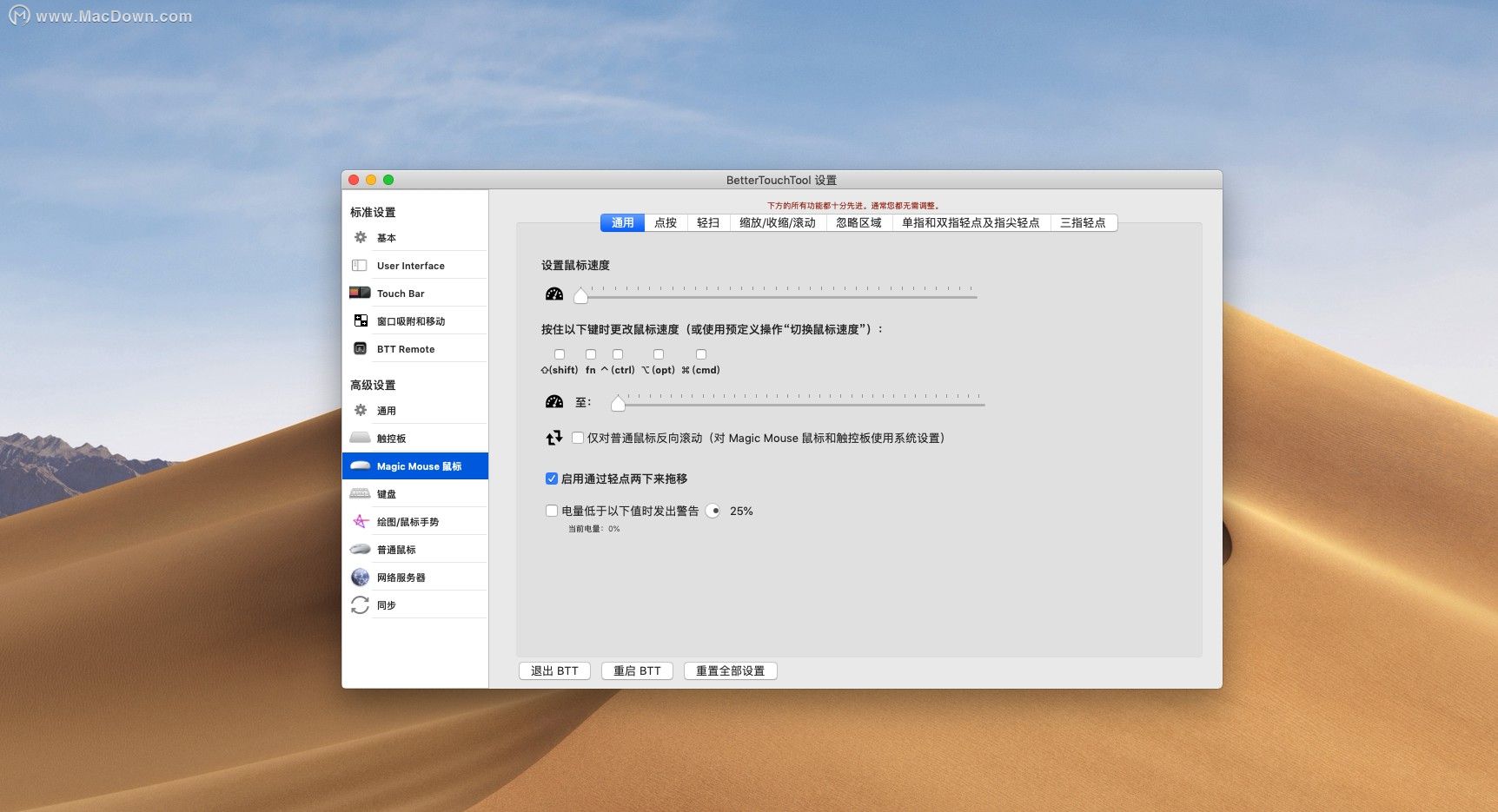Enable 电量低于以下值时发出警告 checkbox
1498x812 pixels.
click(552, 511)
